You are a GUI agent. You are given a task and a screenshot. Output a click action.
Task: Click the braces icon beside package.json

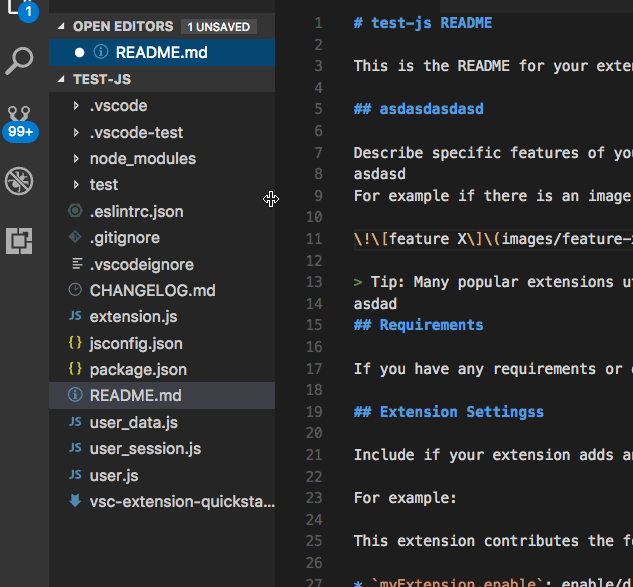click(75, 369)
